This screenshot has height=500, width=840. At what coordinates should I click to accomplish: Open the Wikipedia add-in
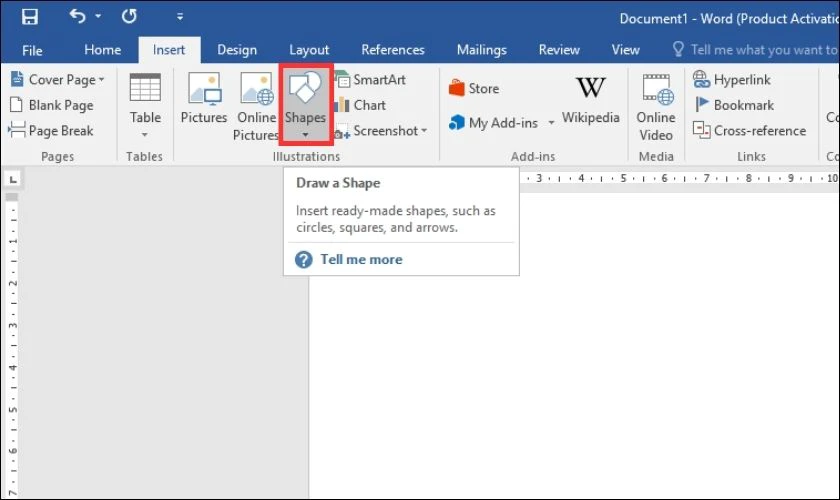[590, 100]
